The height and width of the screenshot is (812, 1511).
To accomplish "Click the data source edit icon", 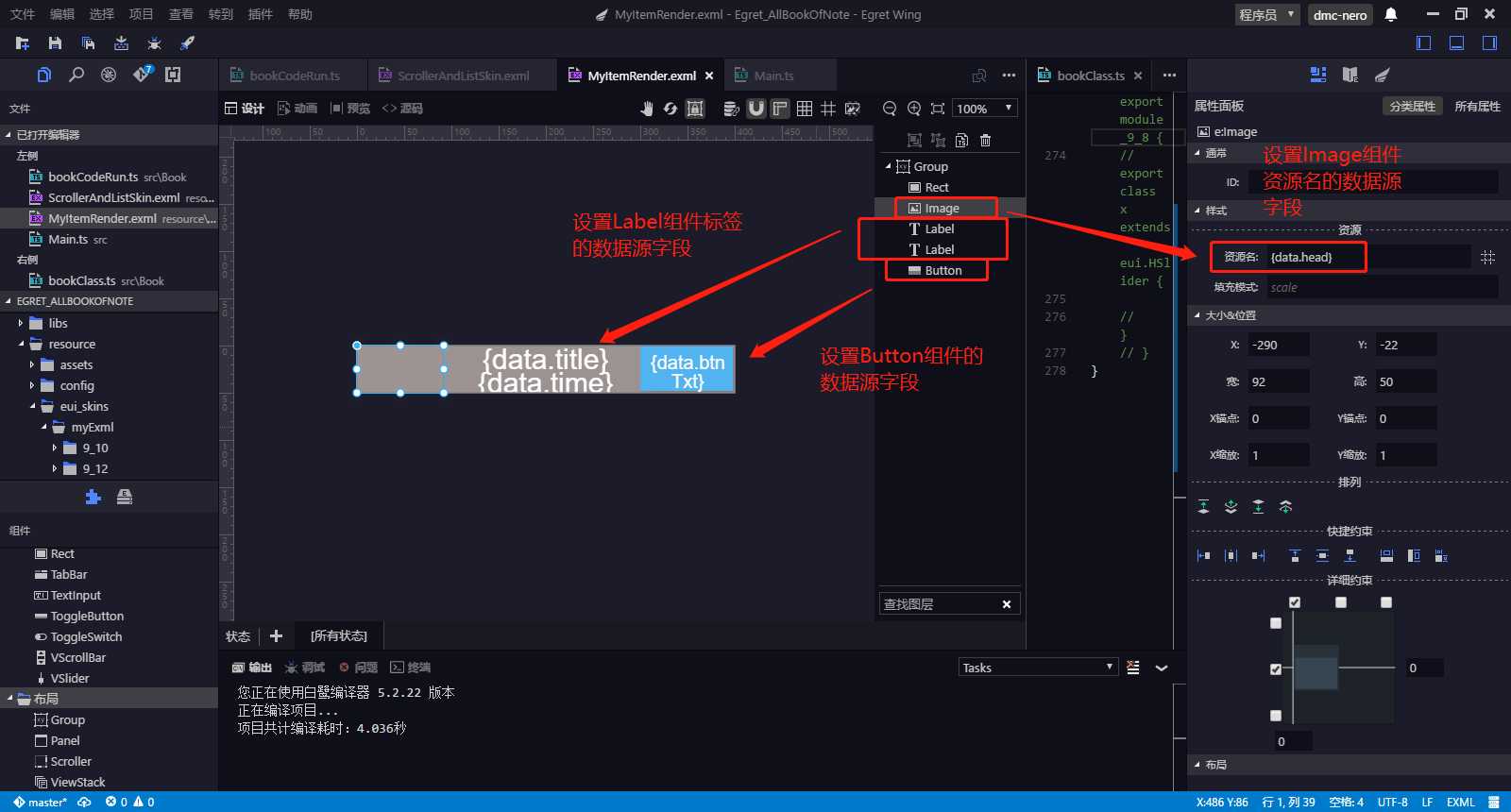I will pos(731,109).
